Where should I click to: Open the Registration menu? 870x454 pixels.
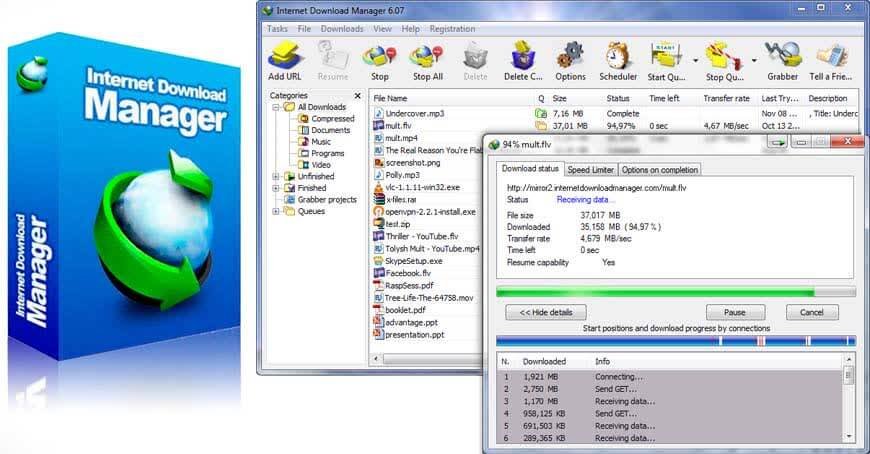pyautogui.click(x=452, y=29)
